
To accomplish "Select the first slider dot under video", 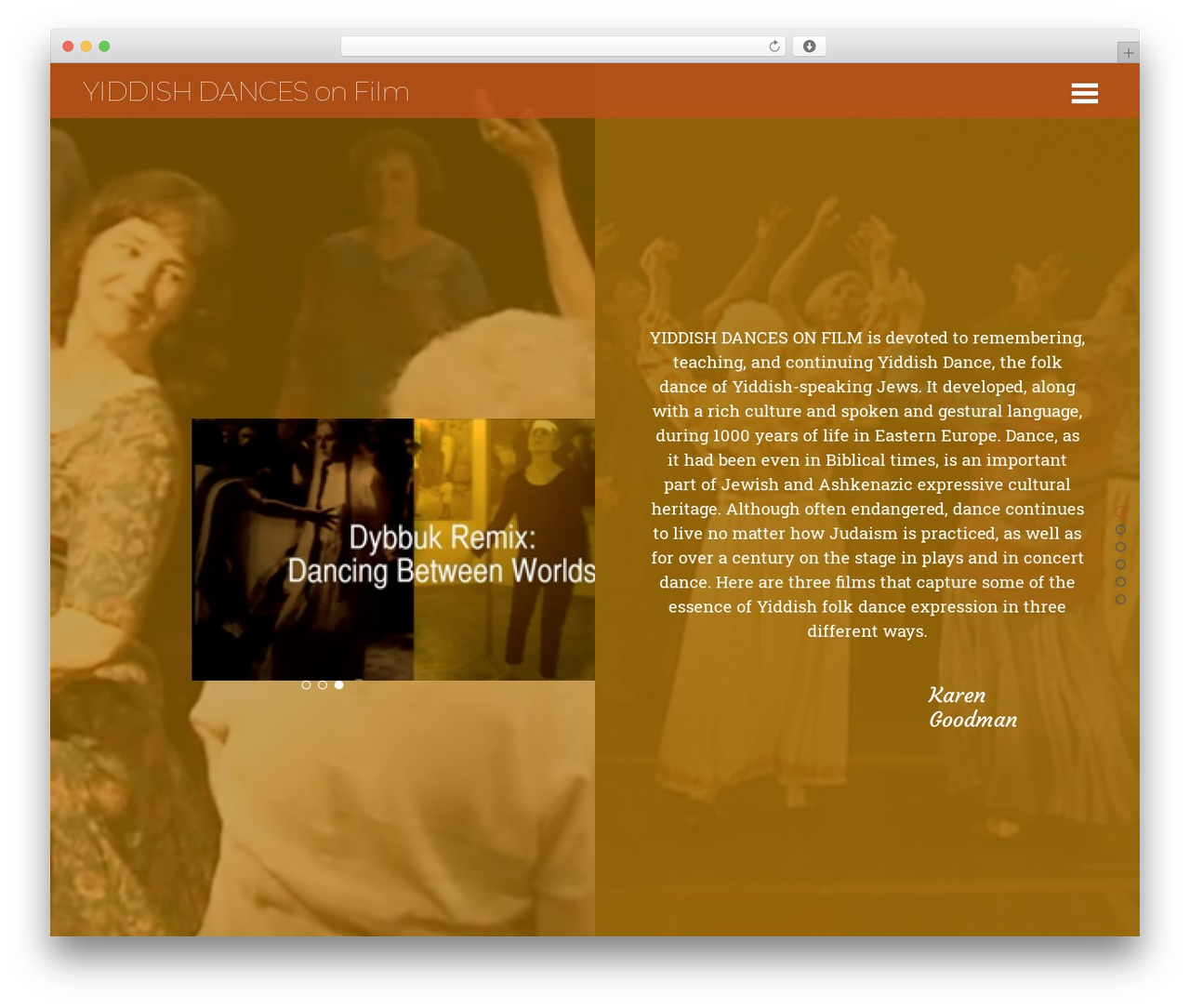I will [x=306, y=685].
